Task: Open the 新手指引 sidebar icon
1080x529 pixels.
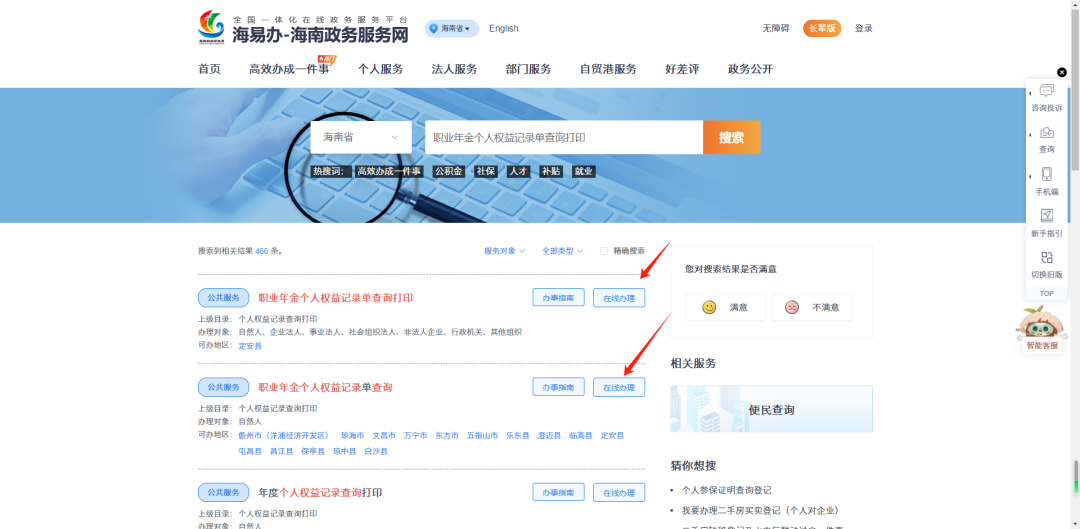Action: point(1046,224)
